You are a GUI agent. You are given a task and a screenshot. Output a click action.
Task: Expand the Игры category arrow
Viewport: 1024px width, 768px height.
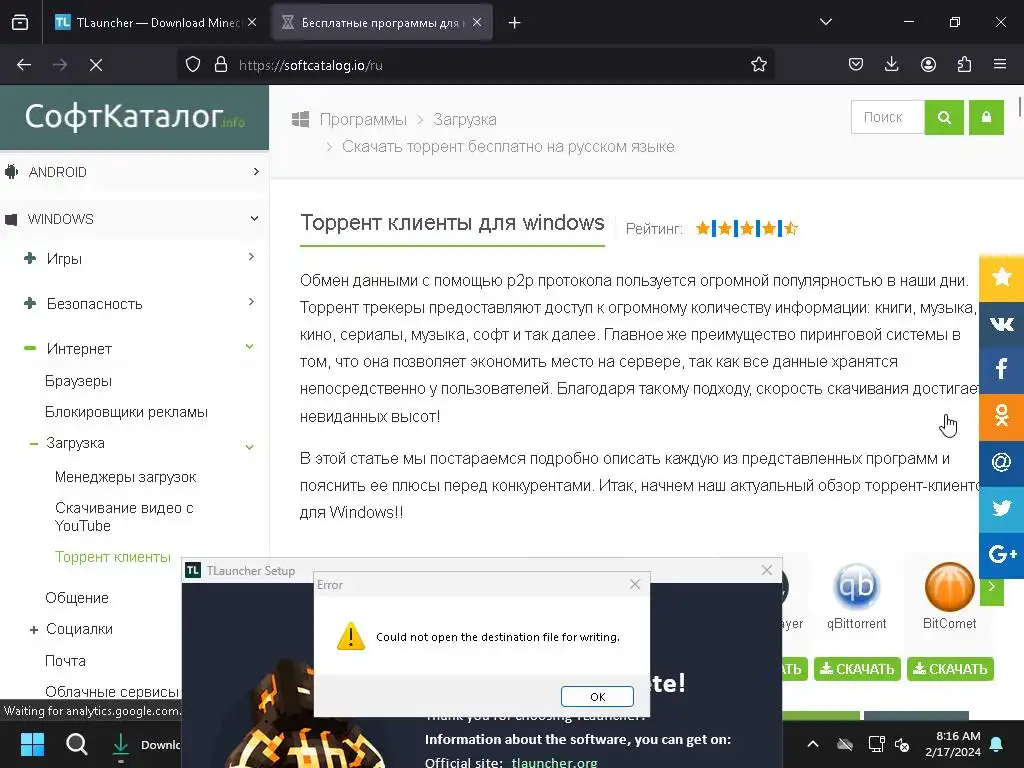pos(251,257)
